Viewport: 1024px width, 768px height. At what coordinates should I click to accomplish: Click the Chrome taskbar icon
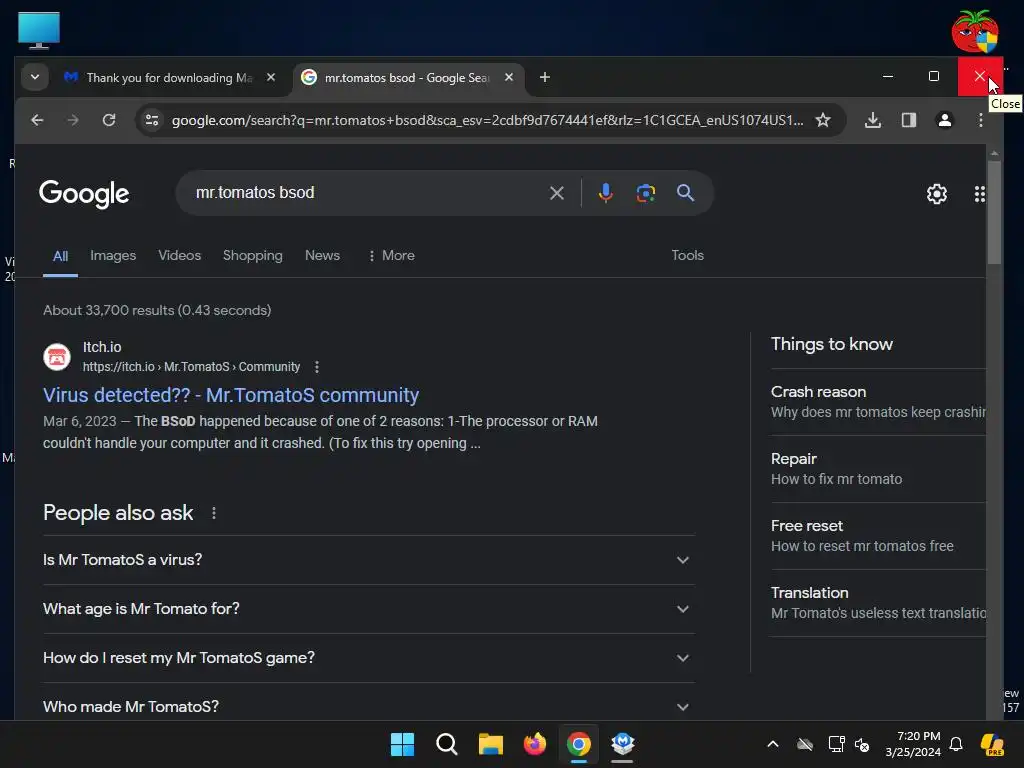point(579,744)
